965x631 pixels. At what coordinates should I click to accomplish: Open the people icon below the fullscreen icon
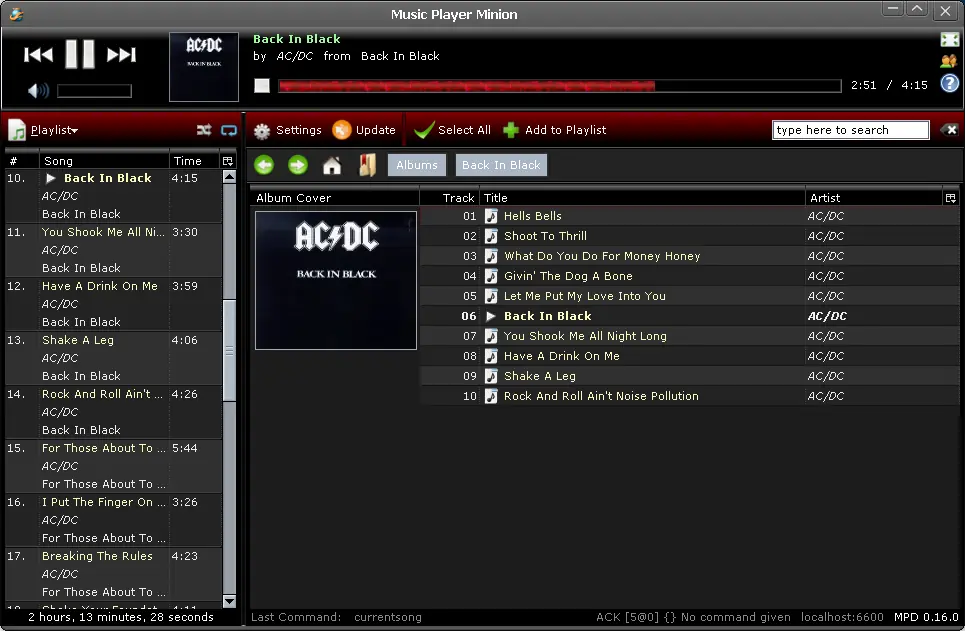click(949, 61)
